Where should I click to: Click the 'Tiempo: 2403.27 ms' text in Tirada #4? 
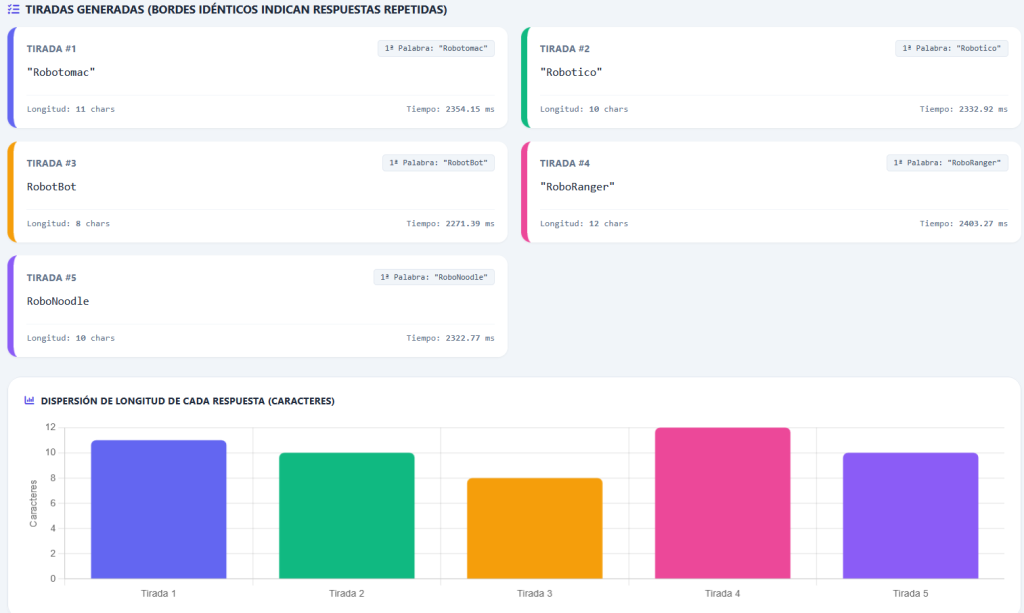coord(963,223)
